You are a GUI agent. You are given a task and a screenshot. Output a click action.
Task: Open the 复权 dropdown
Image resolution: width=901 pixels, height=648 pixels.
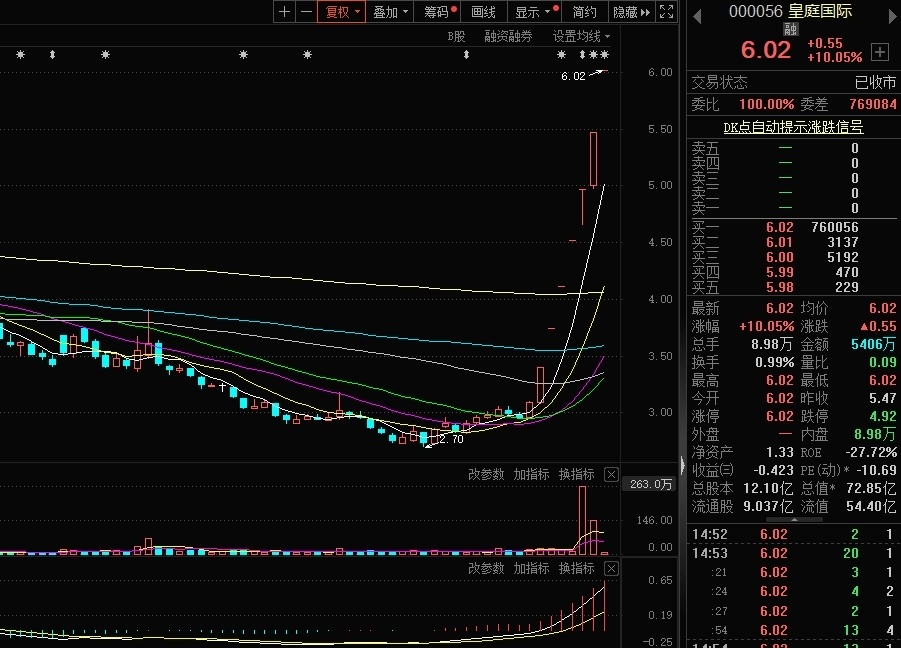(342, 11)
